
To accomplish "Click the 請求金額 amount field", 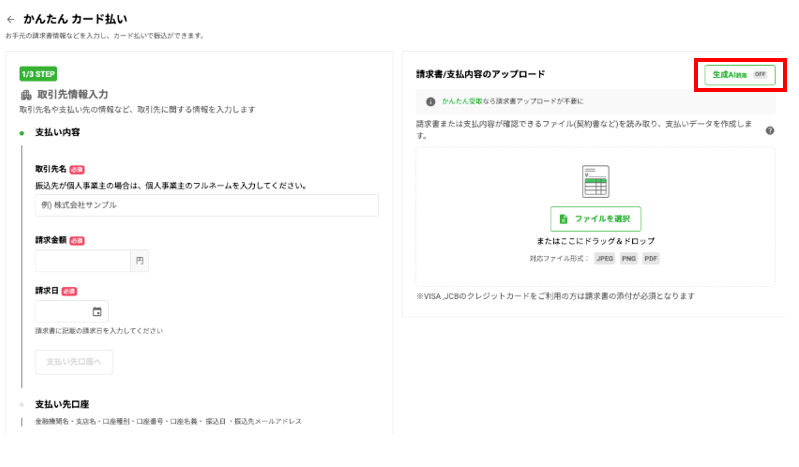I will coord(83,261).
